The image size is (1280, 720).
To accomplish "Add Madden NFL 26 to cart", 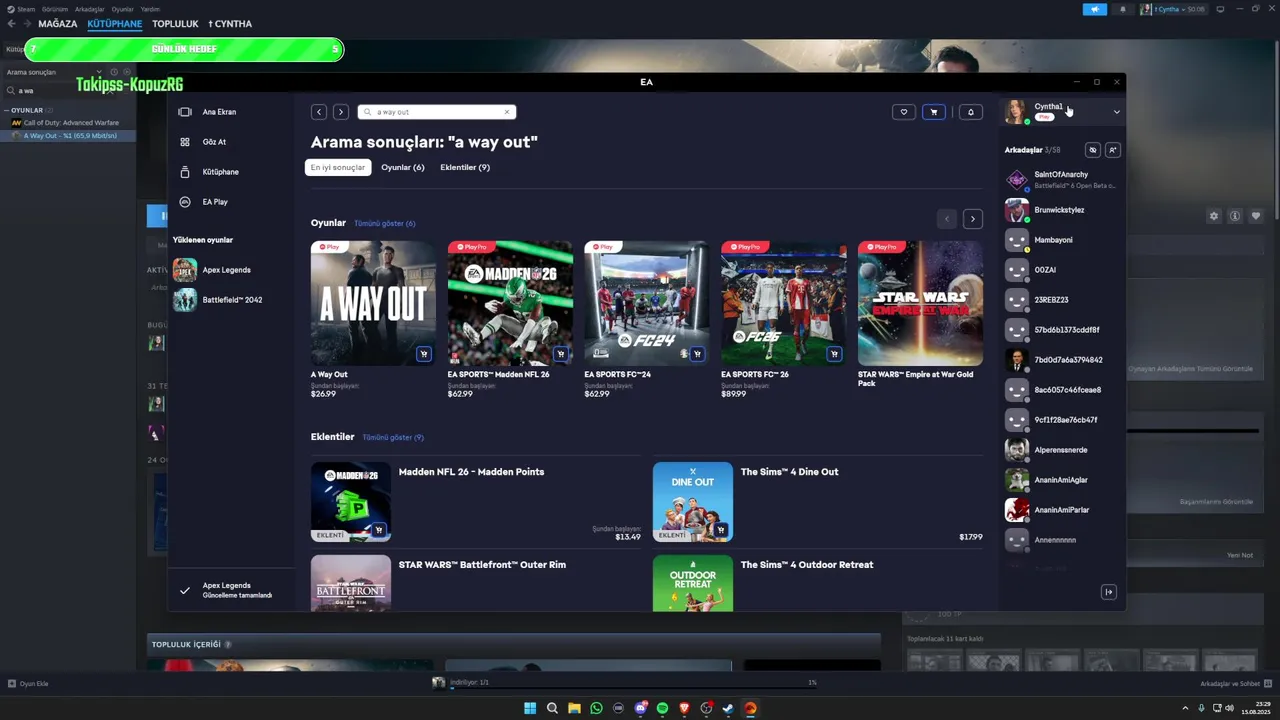I will point(561,354).
